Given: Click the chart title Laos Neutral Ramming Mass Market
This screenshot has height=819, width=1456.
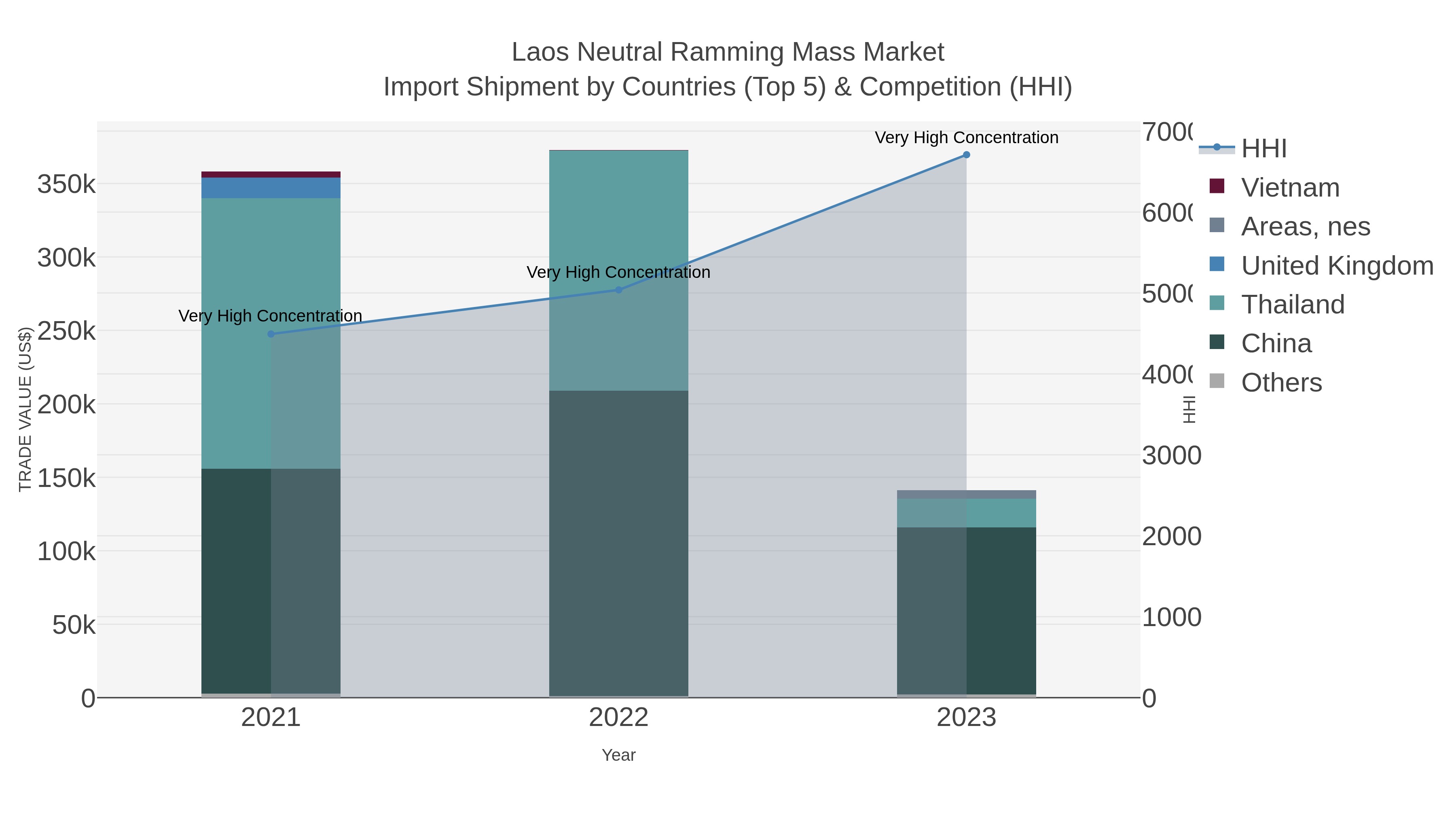Looking at the screenshot, I should pos(728,52).
